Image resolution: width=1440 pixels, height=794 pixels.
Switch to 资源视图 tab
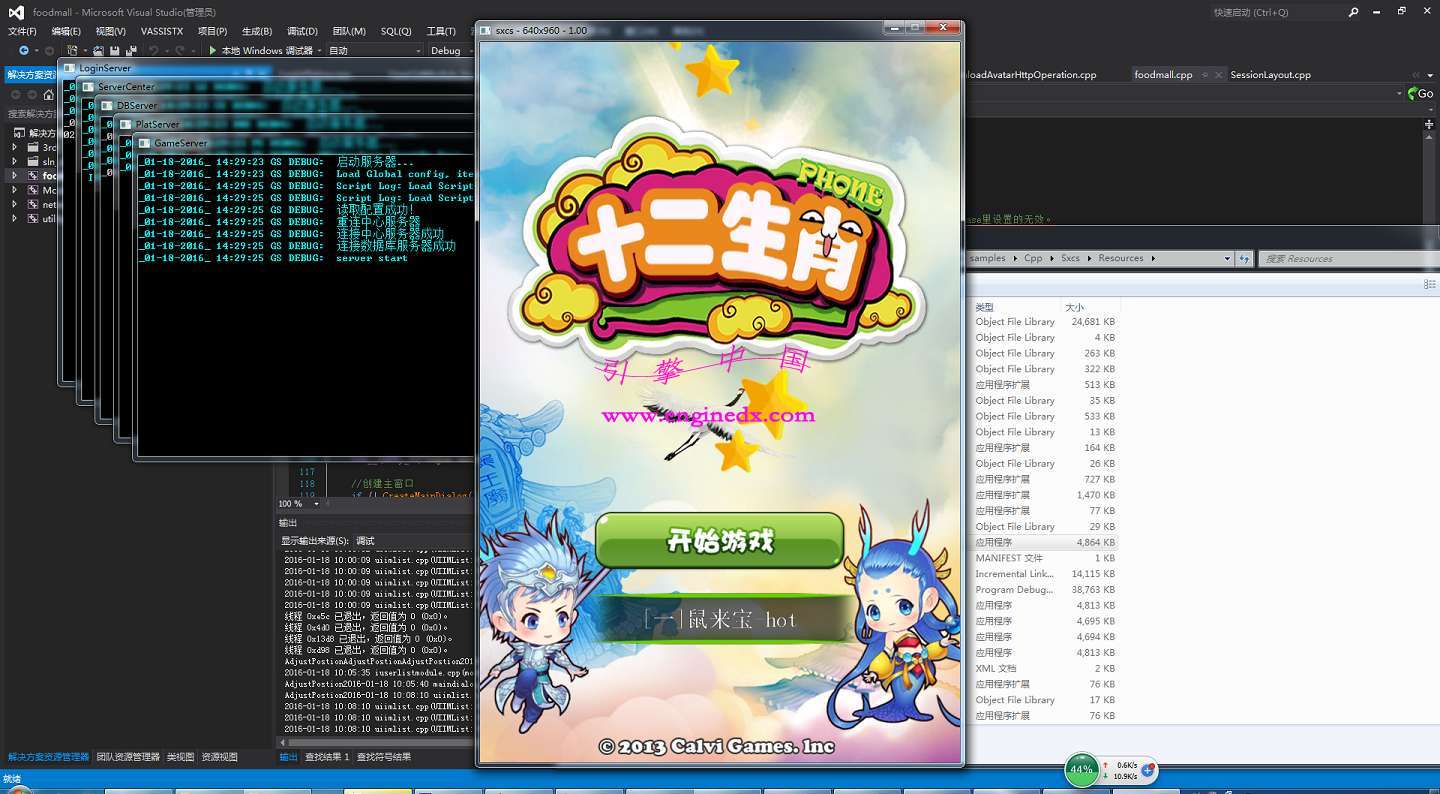pyautogui.click(x=219, y=757)
